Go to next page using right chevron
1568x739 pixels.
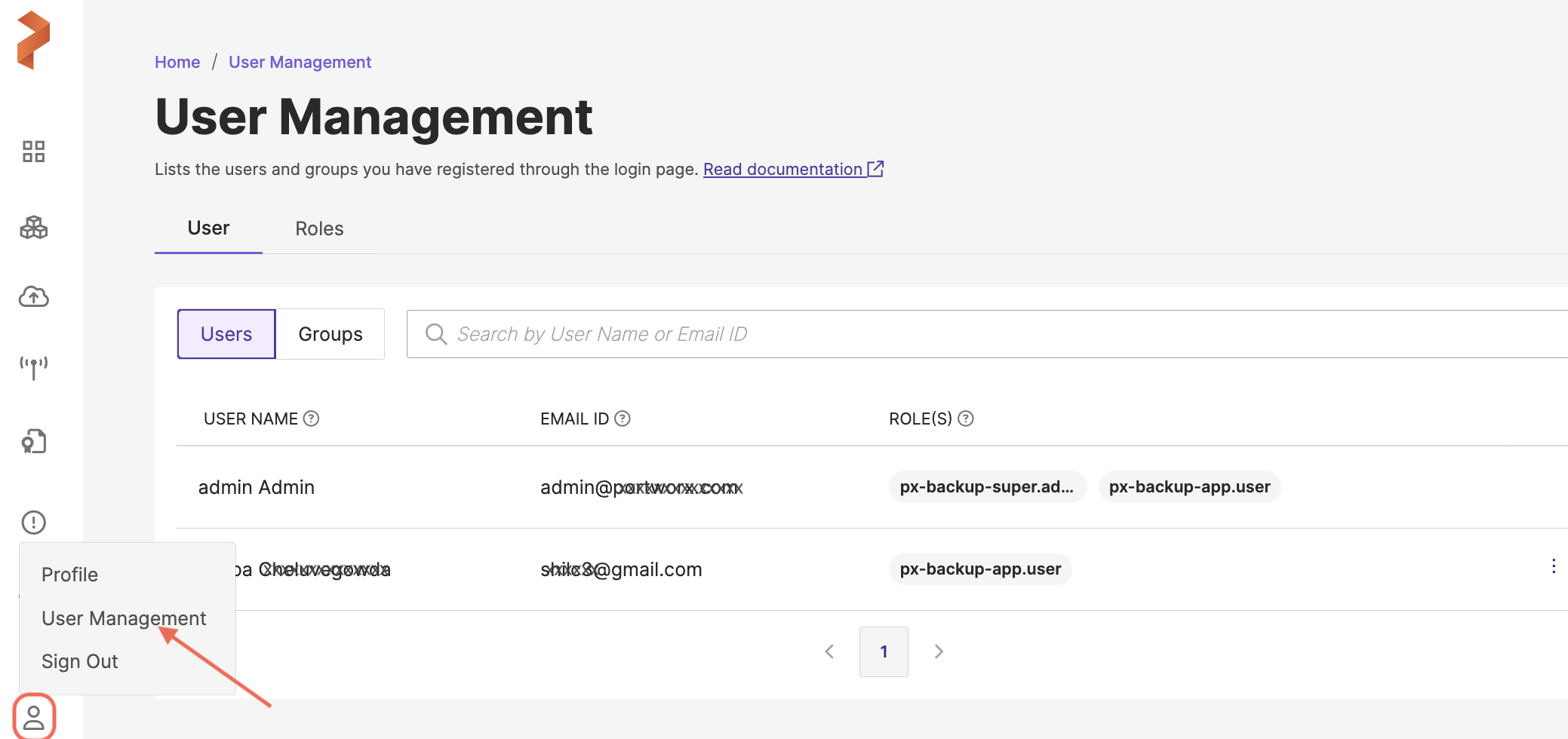(x=938, y=652)
